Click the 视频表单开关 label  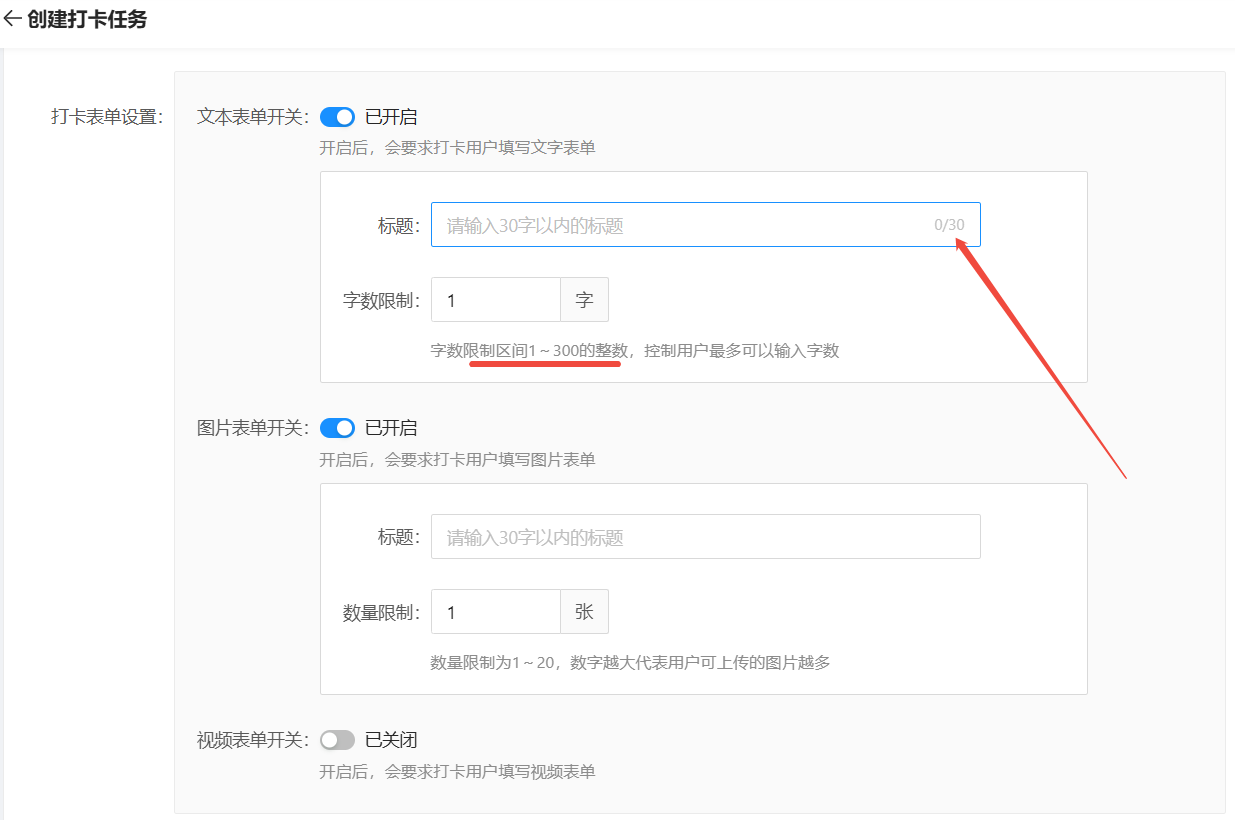click(253, 740)
